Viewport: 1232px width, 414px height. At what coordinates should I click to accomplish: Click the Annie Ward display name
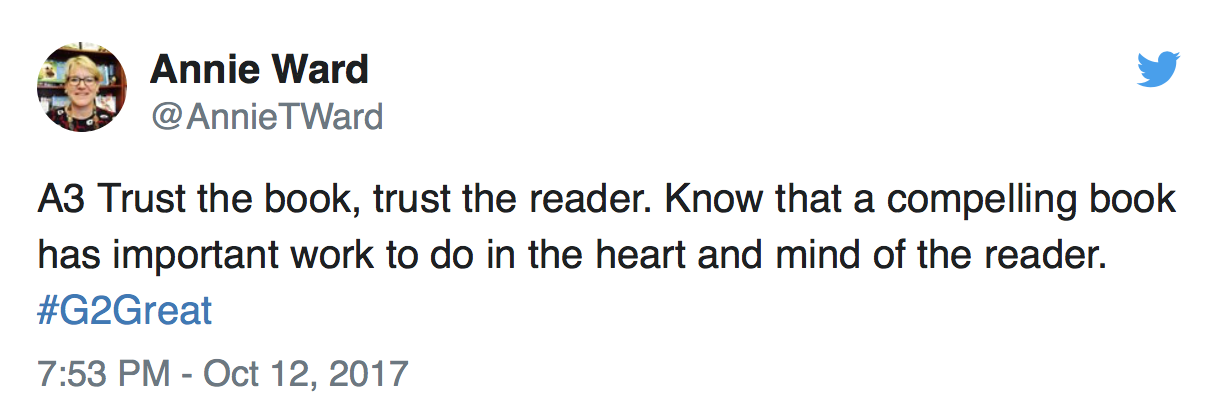point(259,70)
